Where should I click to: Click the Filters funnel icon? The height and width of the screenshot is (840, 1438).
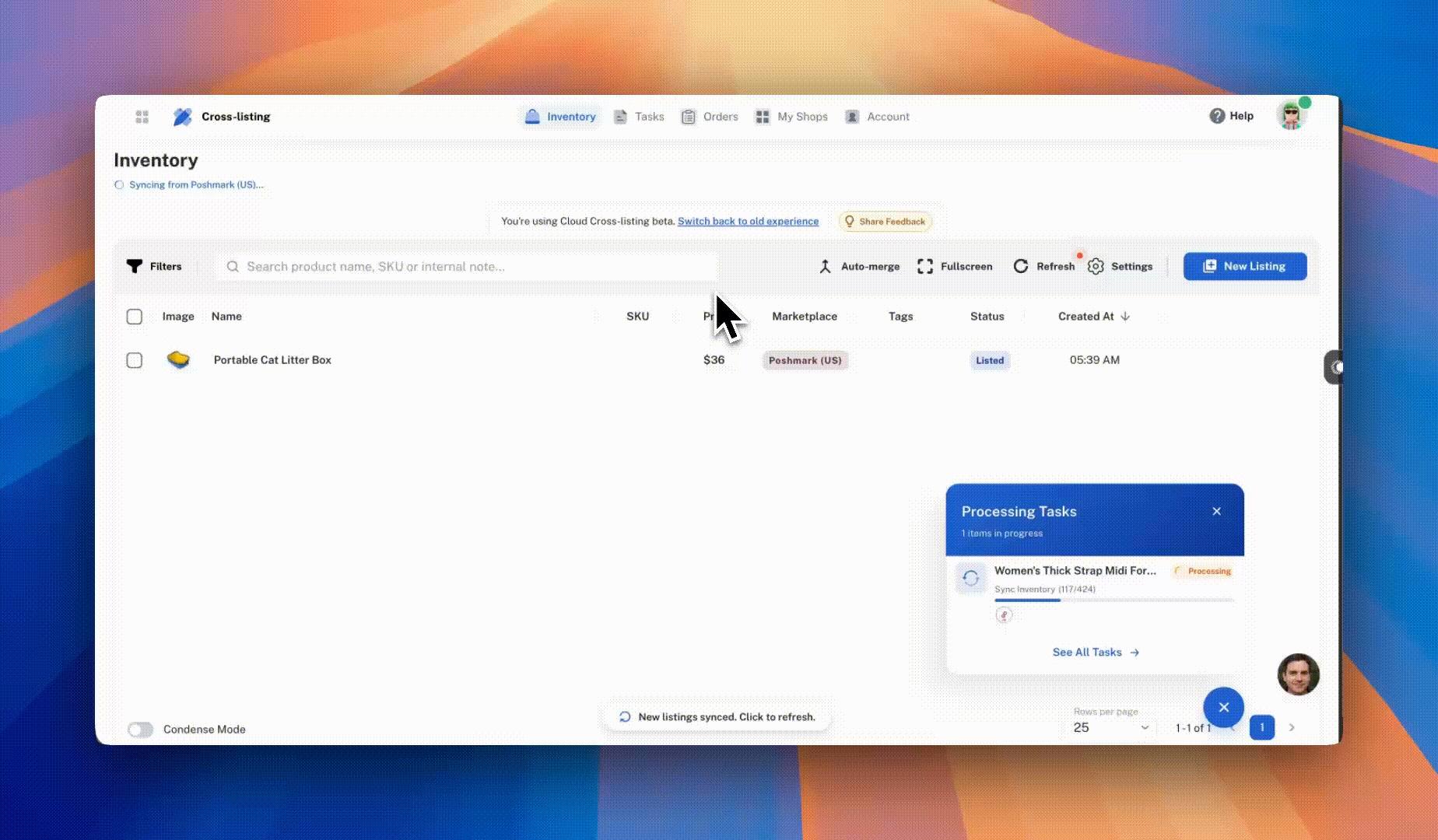coord(135,266)
